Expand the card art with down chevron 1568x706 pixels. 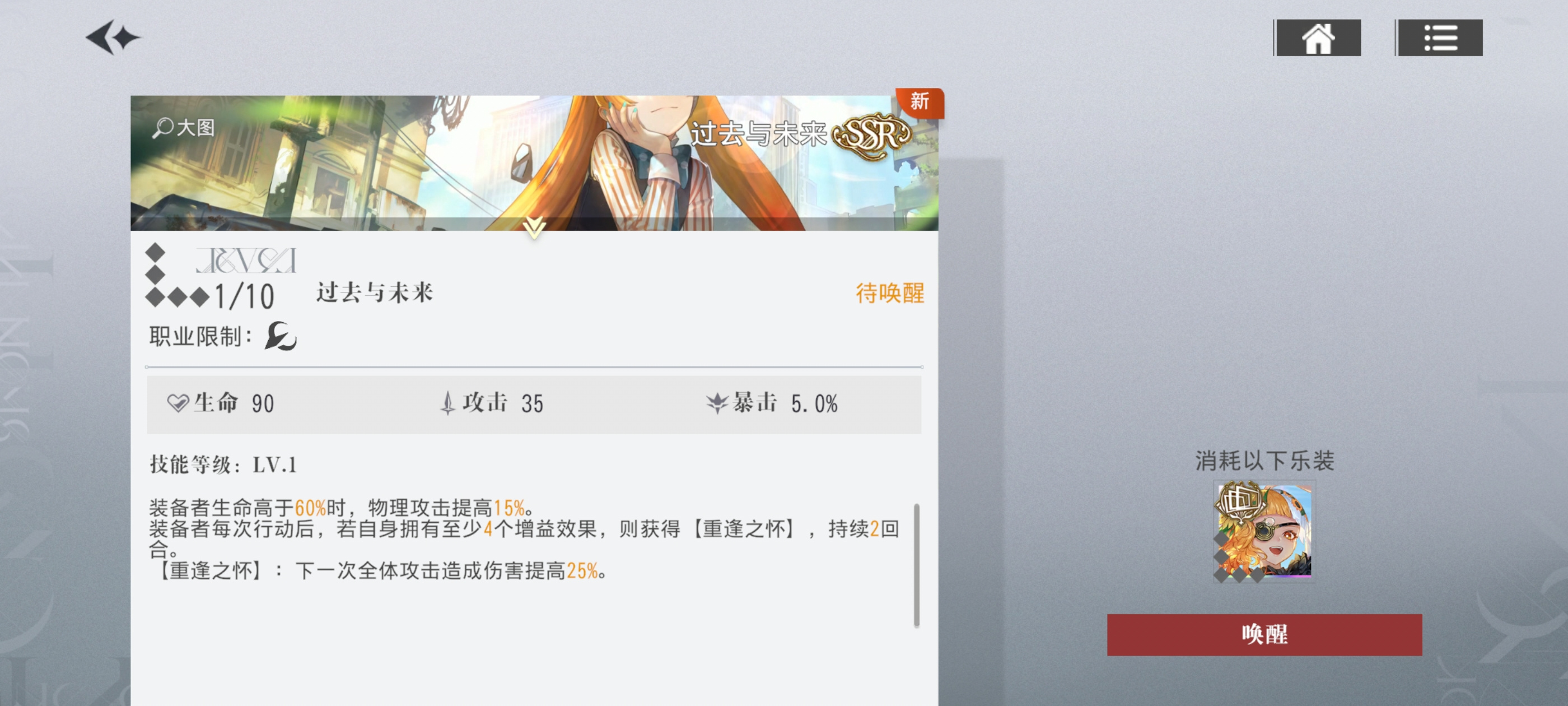click(x=534, y=228)
